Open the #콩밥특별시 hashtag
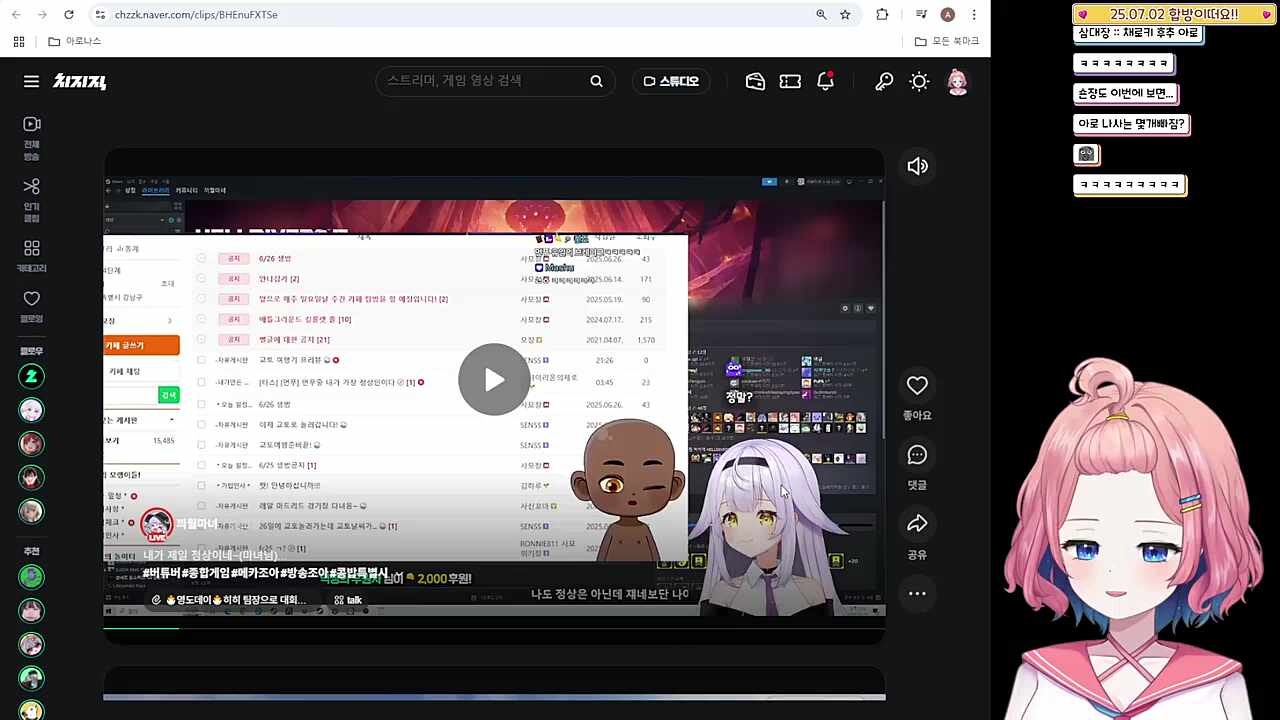The height and width of the screenshot is (720, 1280). pyautogui.click(x=359, y=573)
